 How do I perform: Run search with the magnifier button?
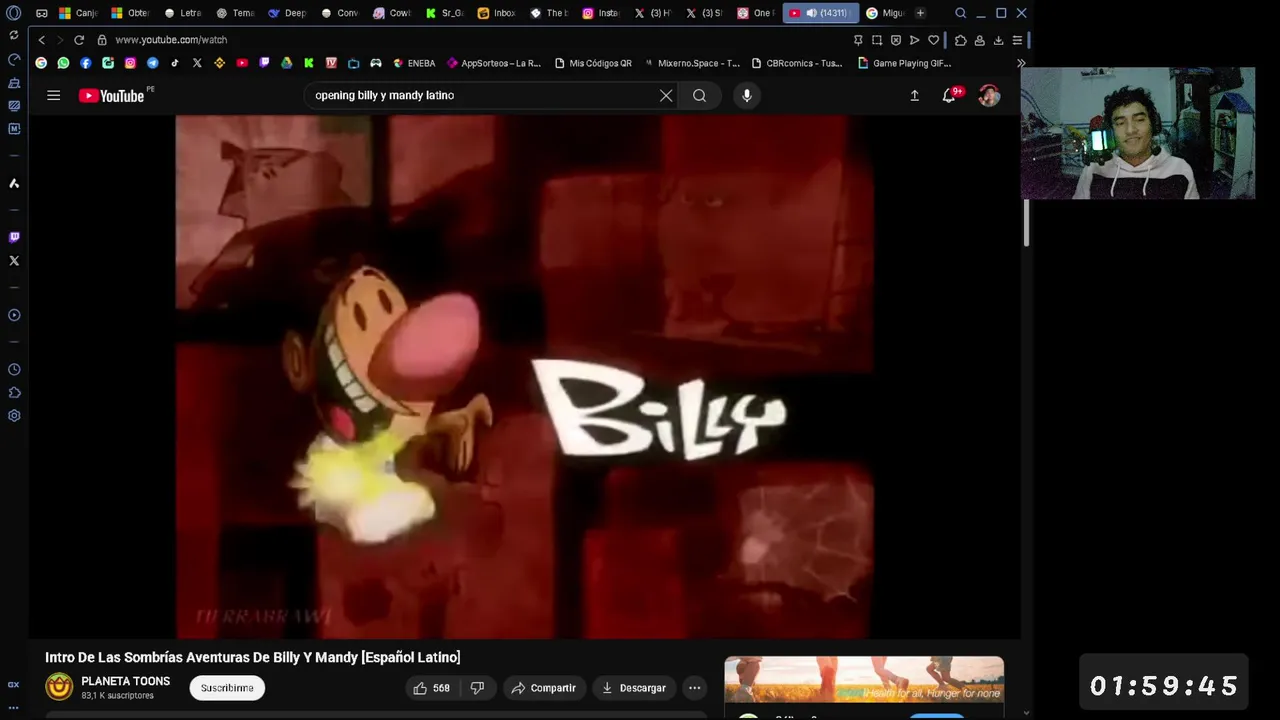click(x=699, y=95)
